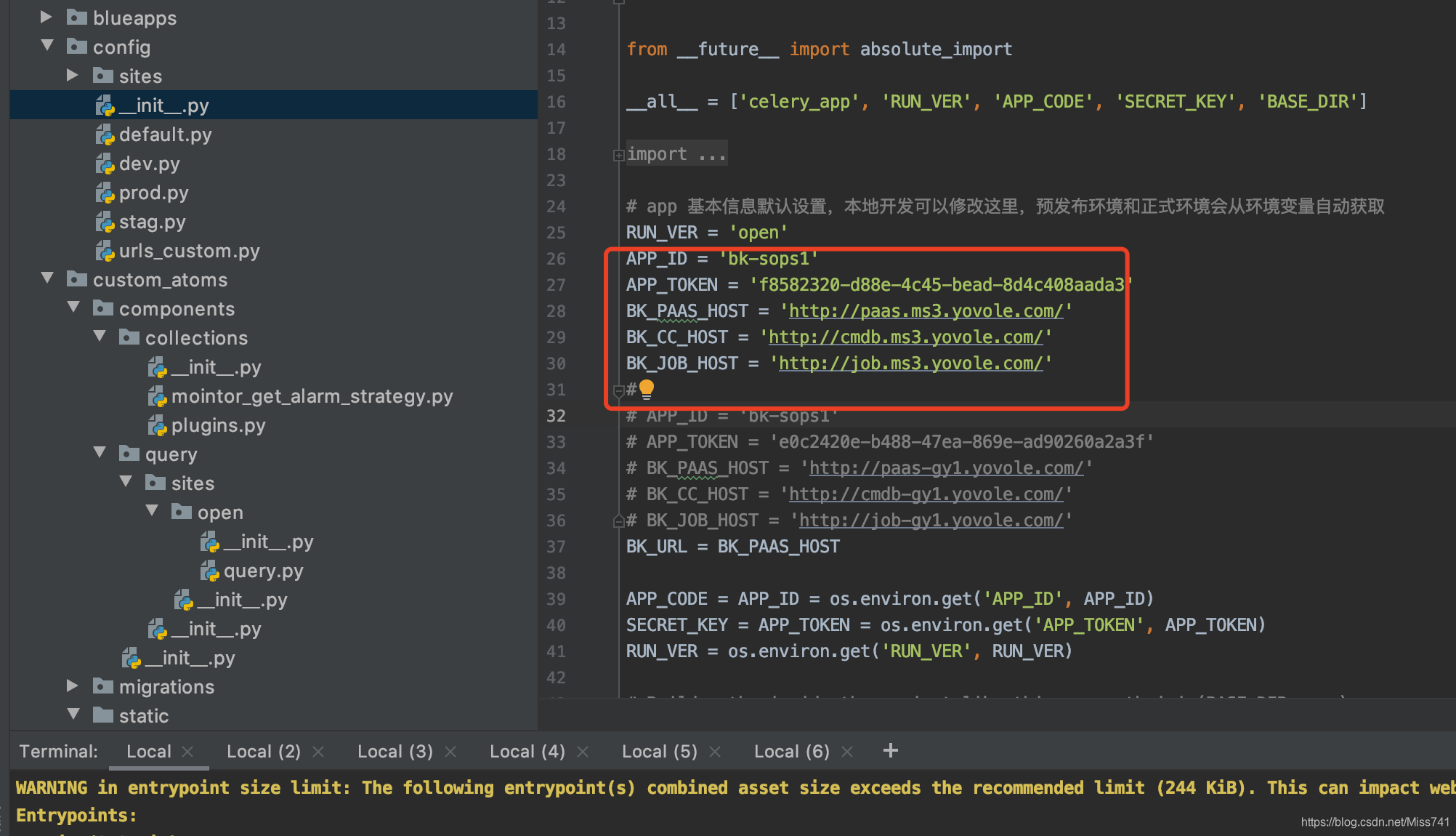Collapse the static folder arrow
Image resolution: width=1456 pixels, height=836 pixels.
coord(73,715)
